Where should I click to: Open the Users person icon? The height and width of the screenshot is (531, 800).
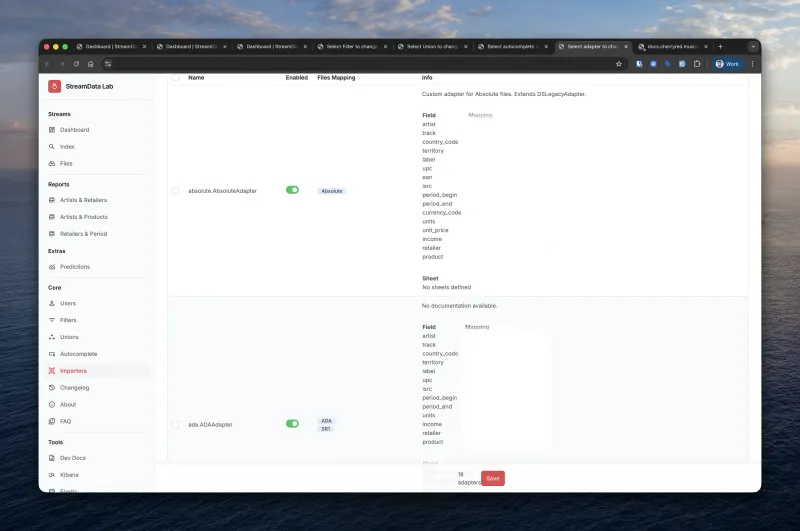[52, 303]
